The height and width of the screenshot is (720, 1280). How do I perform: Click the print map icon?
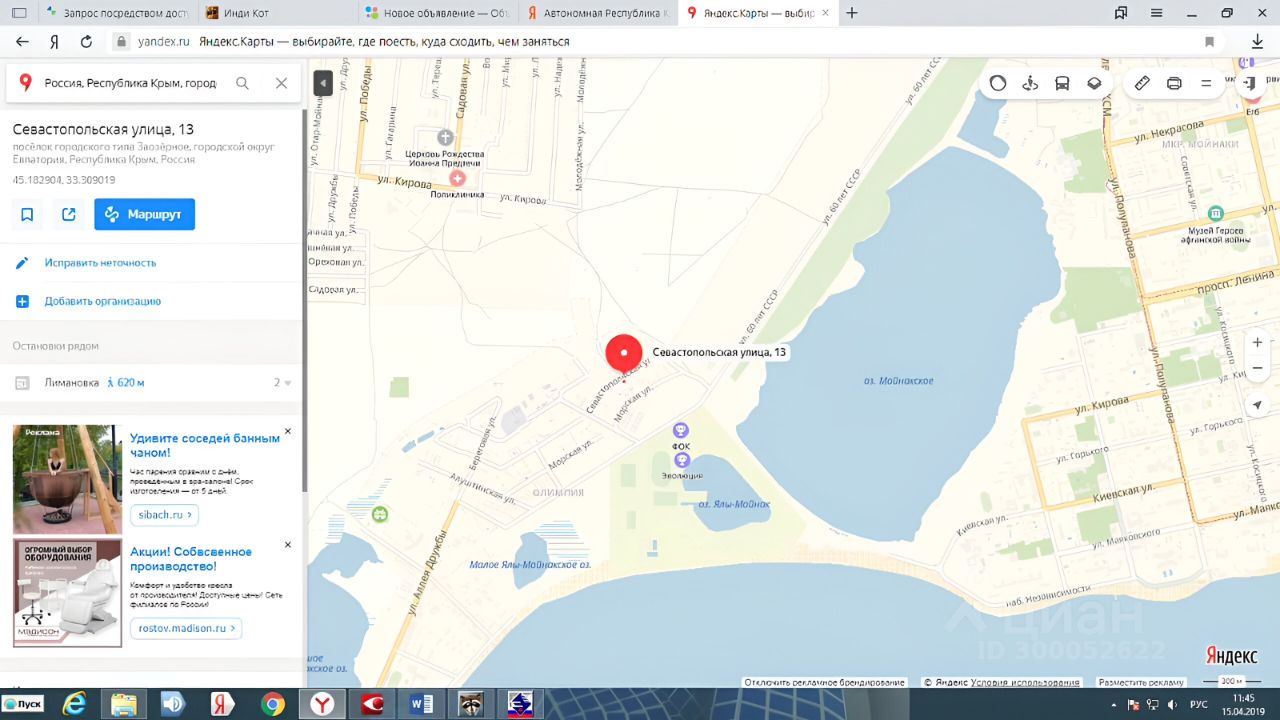(x=1174, y=83)
